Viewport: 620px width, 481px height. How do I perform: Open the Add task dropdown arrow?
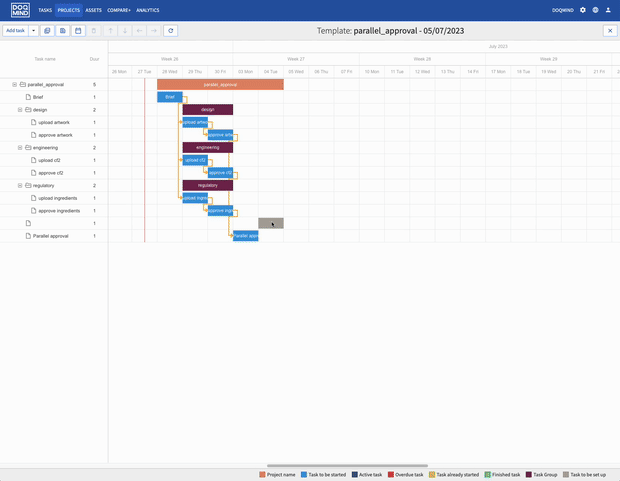point(34,31)
